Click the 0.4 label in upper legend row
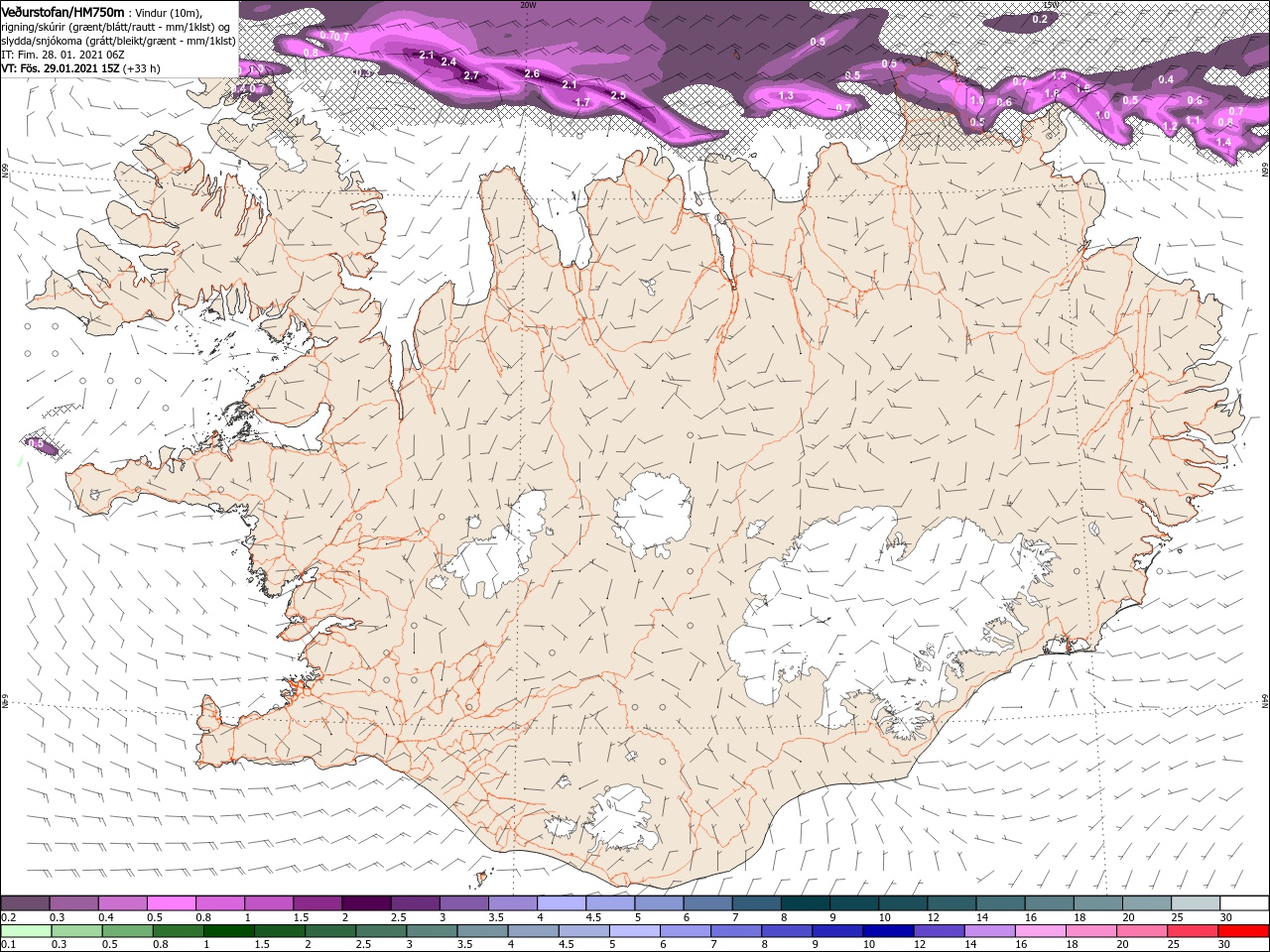 point(106,917)
